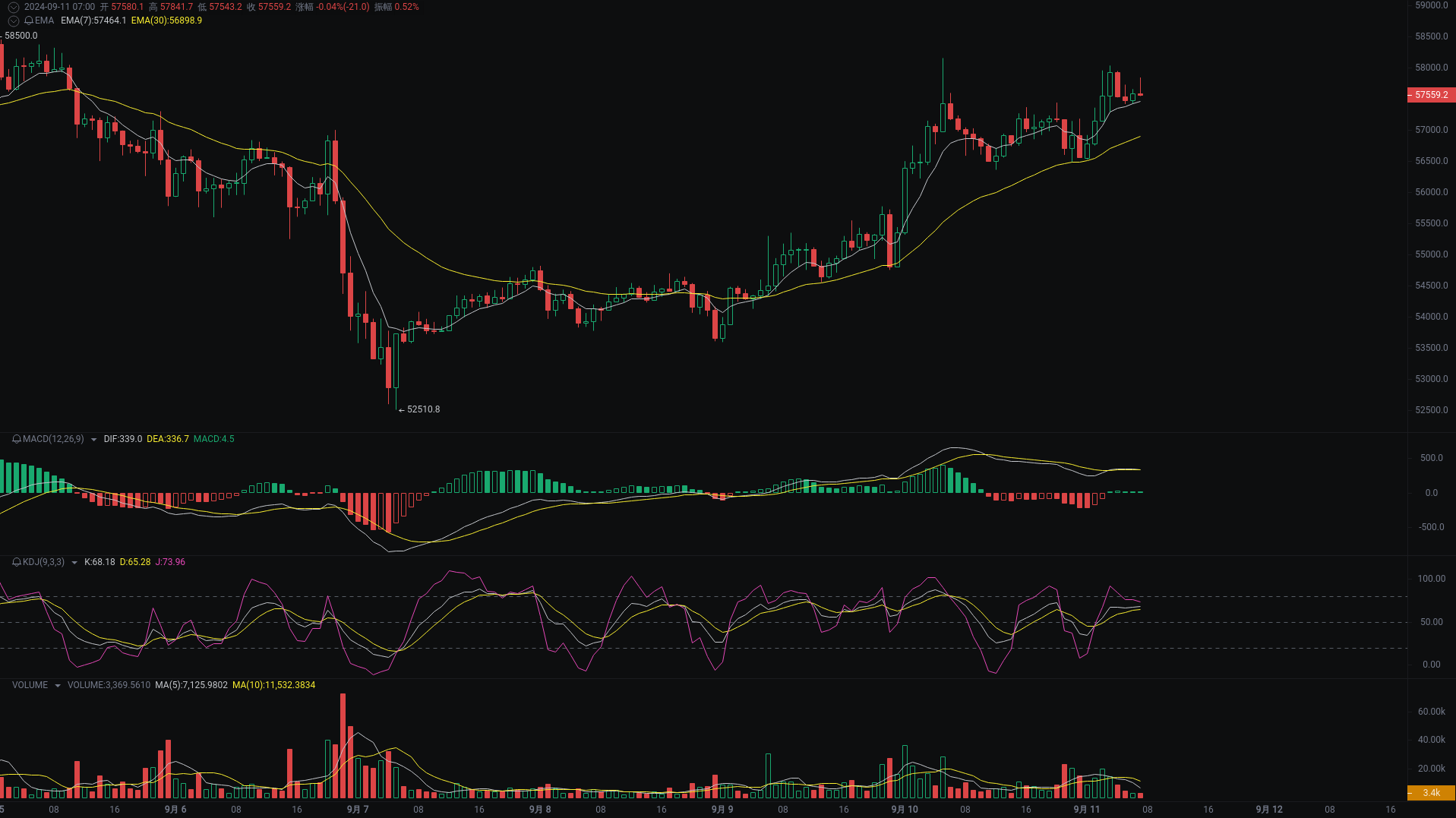Toggle the DEA:336.7 line label
Image resolution: width=1456 pixels, height=818 pixels.
(169, 439)
